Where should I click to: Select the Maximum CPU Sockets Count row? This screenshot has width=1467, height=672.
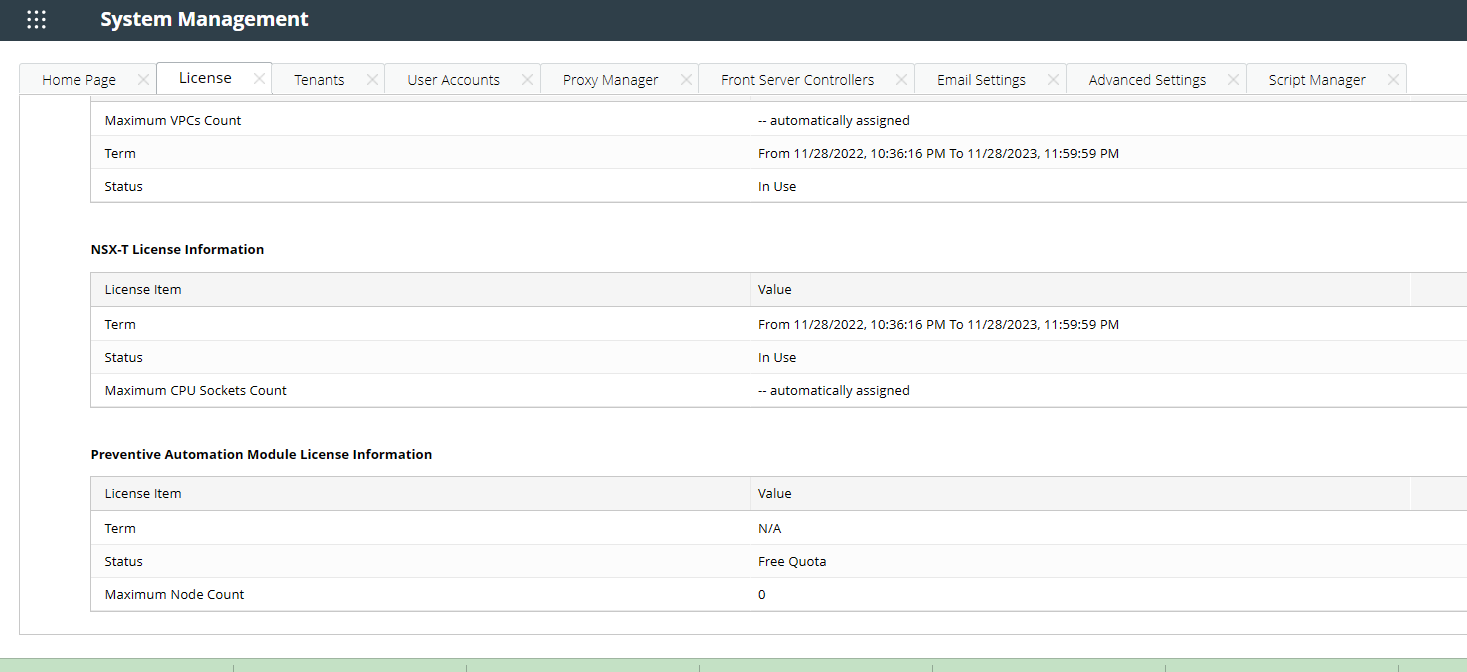click(196, 390)
